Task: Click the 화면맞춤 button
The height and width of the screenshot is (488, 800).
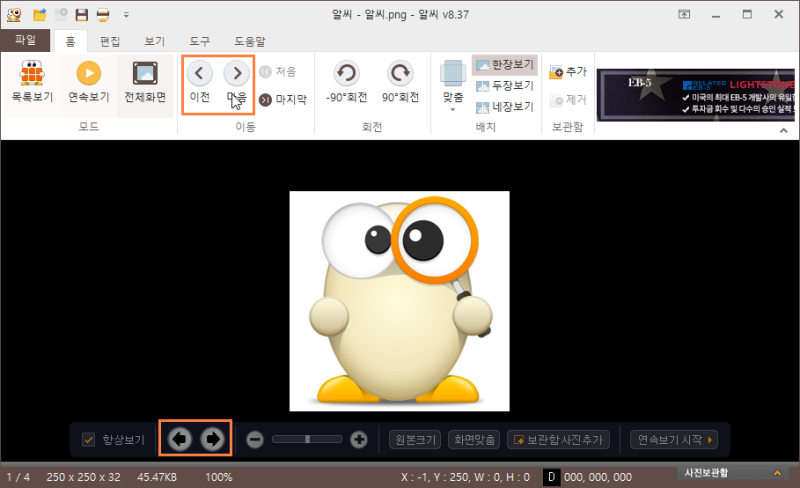Action: pyautogui.click(x=474, y=440)
